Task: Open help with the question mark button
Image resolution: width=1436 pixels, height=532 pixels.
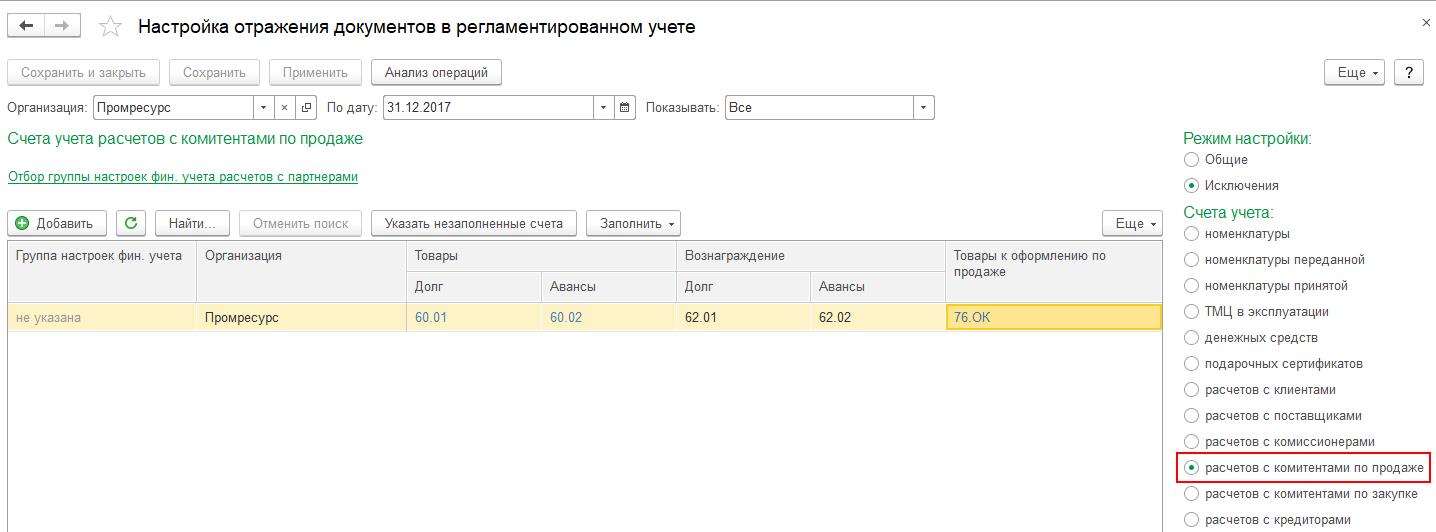Action: [1409, 72]
